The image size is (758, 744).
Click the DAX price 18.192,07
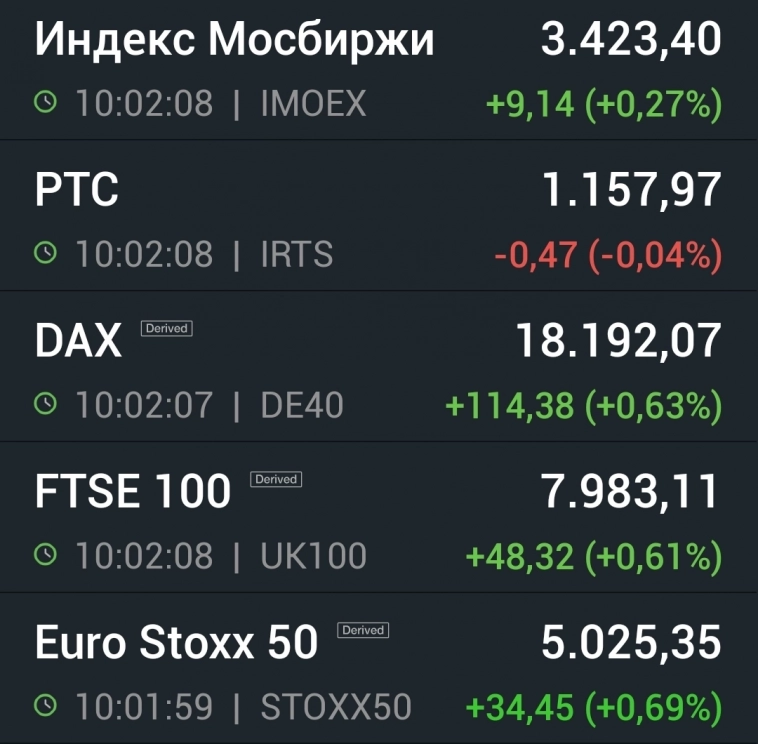pos(618,342)
